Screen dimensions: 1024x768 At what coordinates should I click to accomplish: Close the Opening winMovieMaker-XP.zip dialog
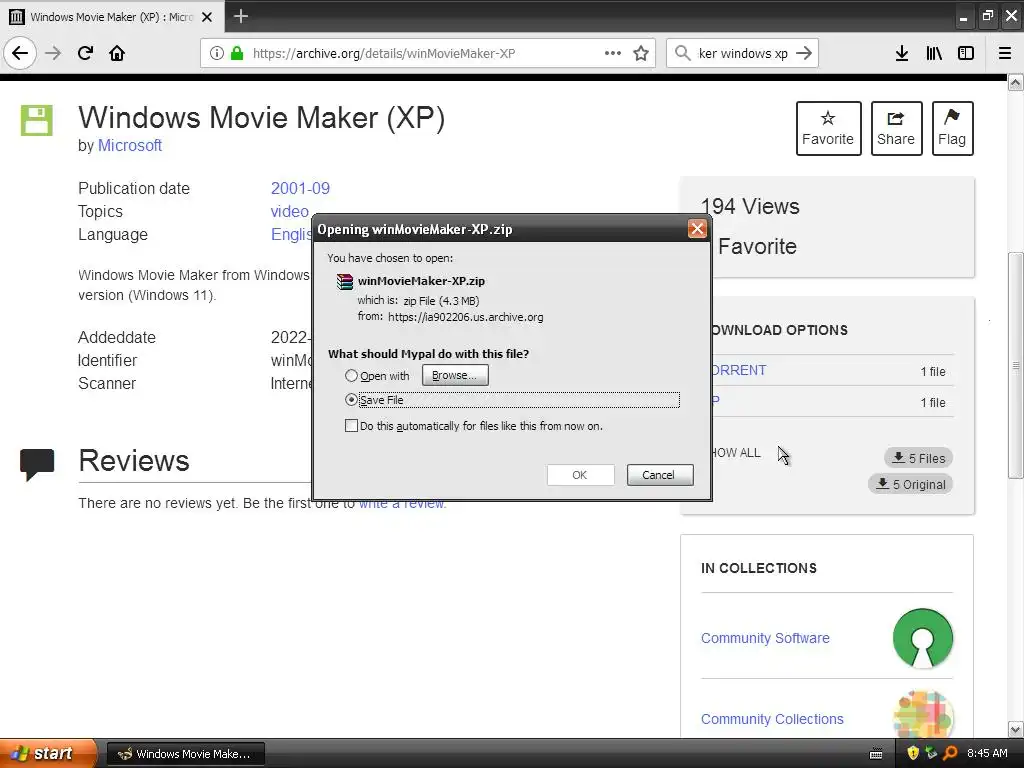point(697,229)
